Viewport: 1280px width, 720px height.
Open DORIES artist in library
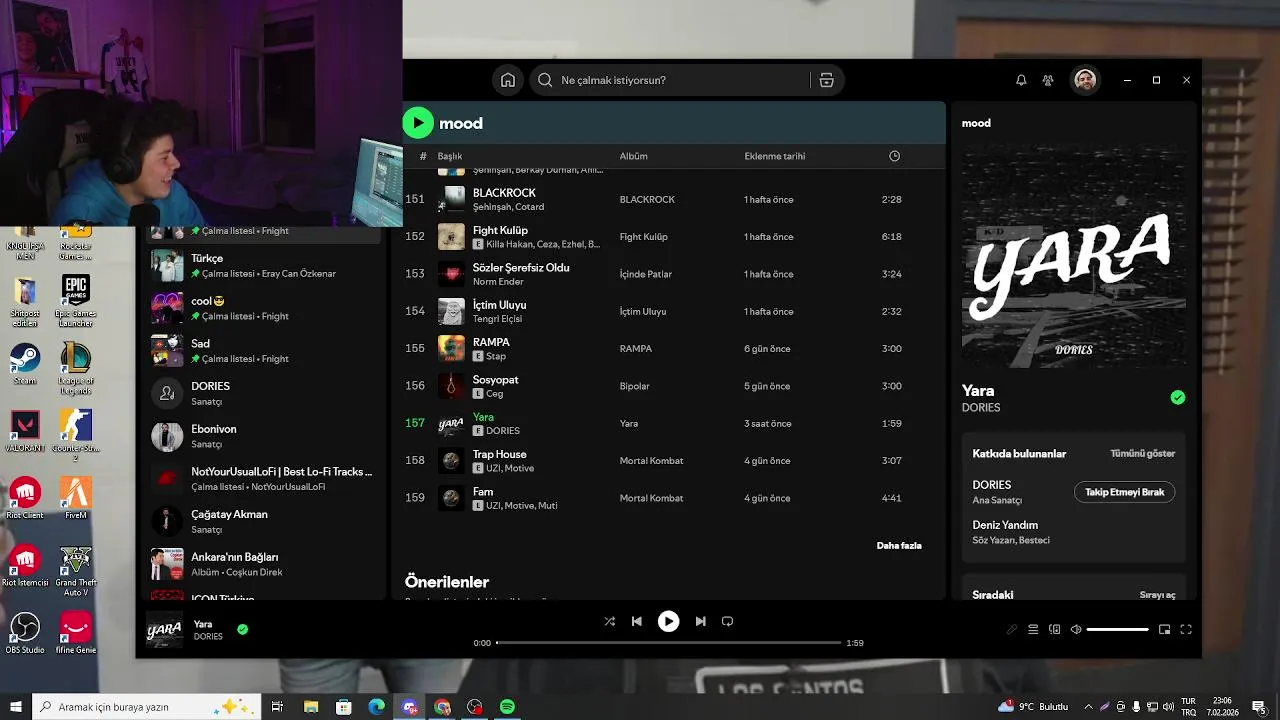pyautogui.click(x=264, y=393)
